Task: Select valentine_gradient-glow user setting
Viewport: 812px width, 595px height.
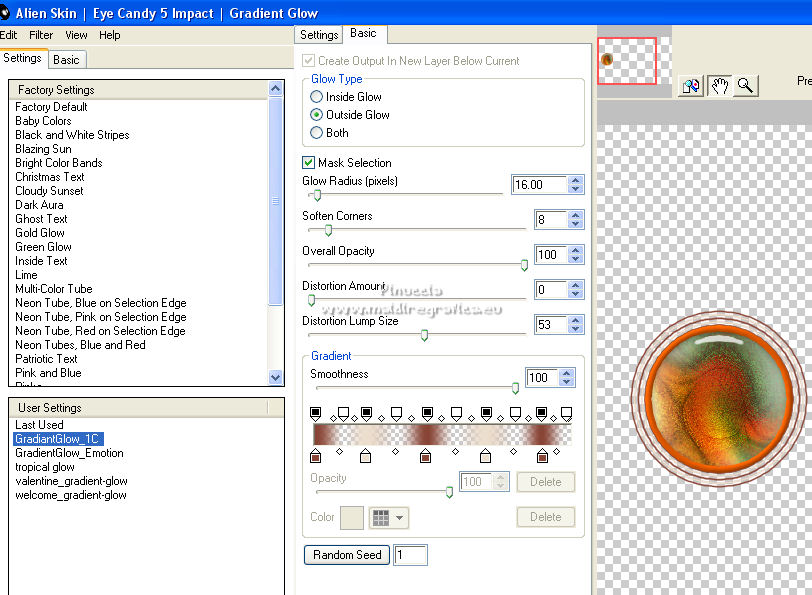Action: click(x=71, y=481)
